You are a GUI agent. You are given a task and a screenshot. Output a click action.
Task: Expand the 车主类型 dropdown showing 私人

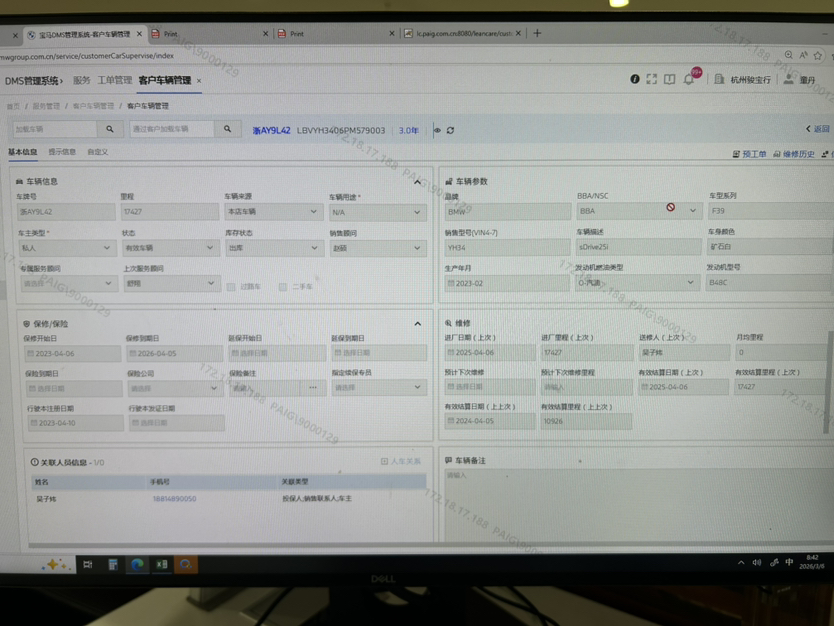pos(66,248)
